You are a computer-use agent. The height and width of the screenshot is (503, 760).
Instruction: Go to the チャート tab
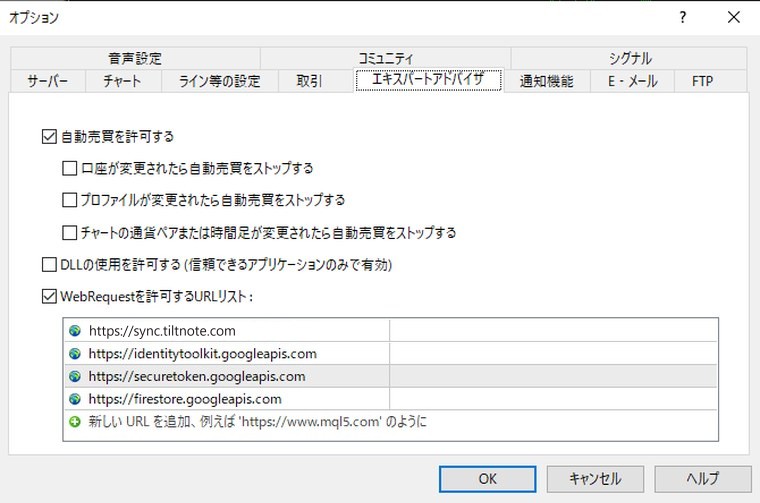(123, 81)
